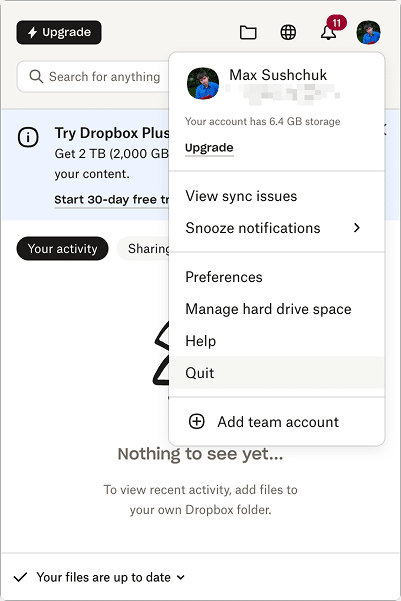Choose Quit to exit Dropbox
Viewport: 401px width, 601px height.
tap(277, 373)
